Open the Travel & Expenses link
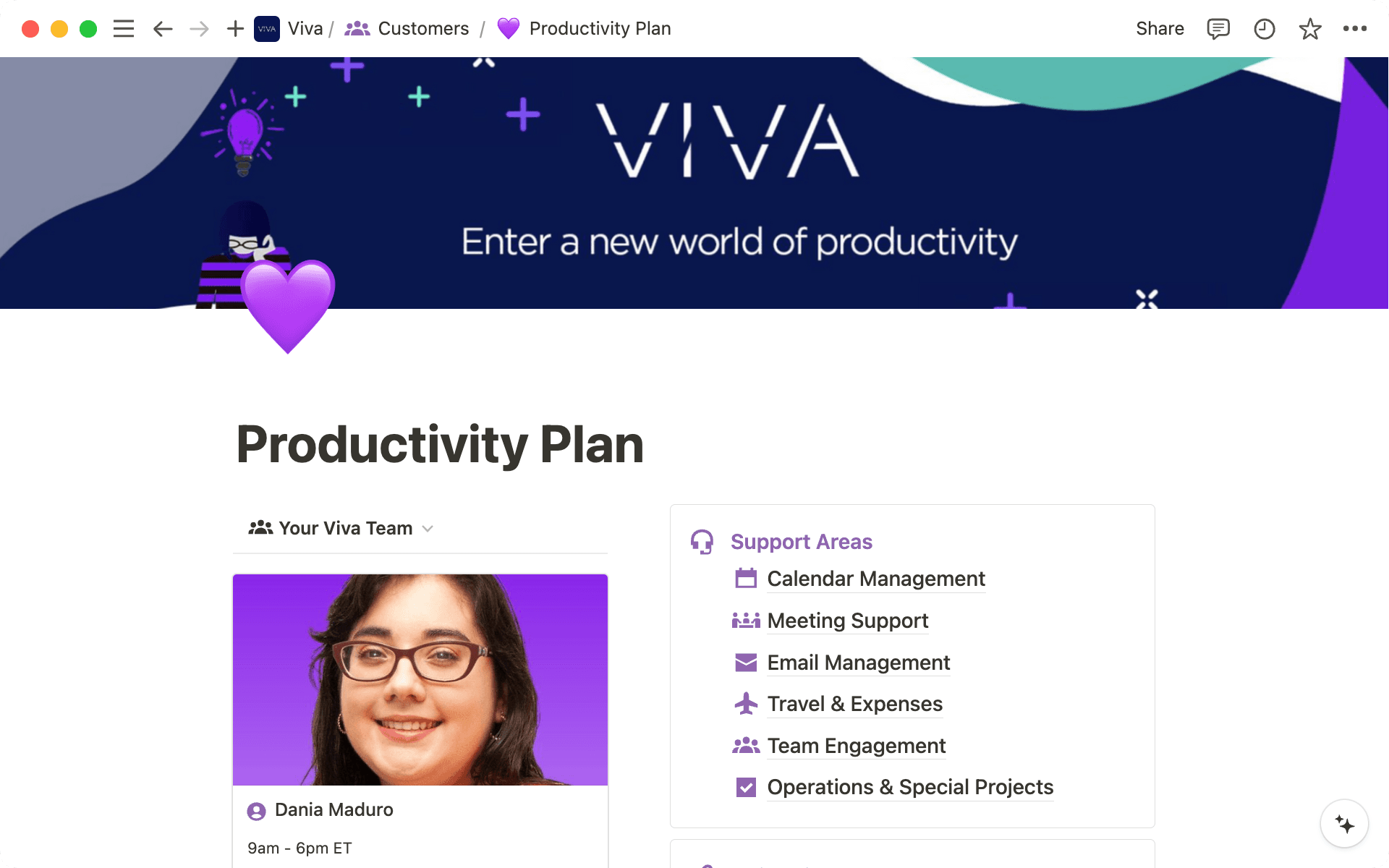The width and height of the screenshot is (1389, 868). (854, 704)
